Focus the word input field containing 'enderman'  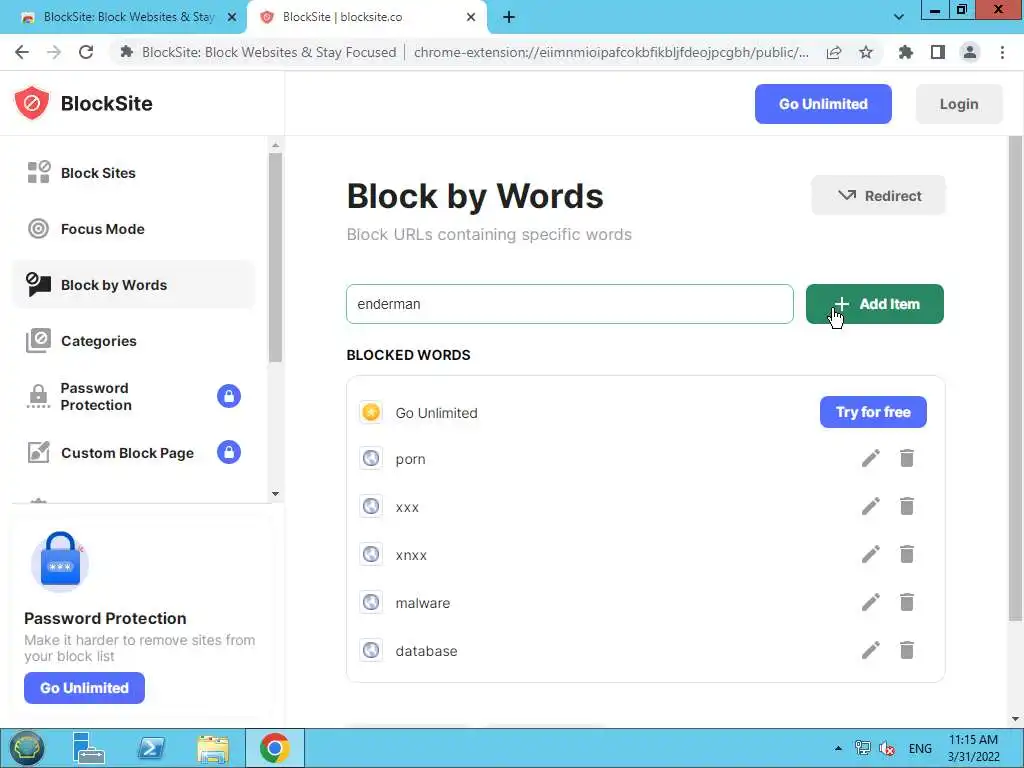pyautogui.click(x=569, y=304)
